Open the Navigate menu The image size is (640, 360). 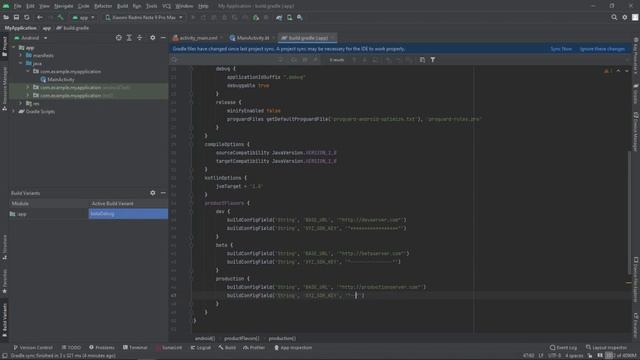[64, 6]
